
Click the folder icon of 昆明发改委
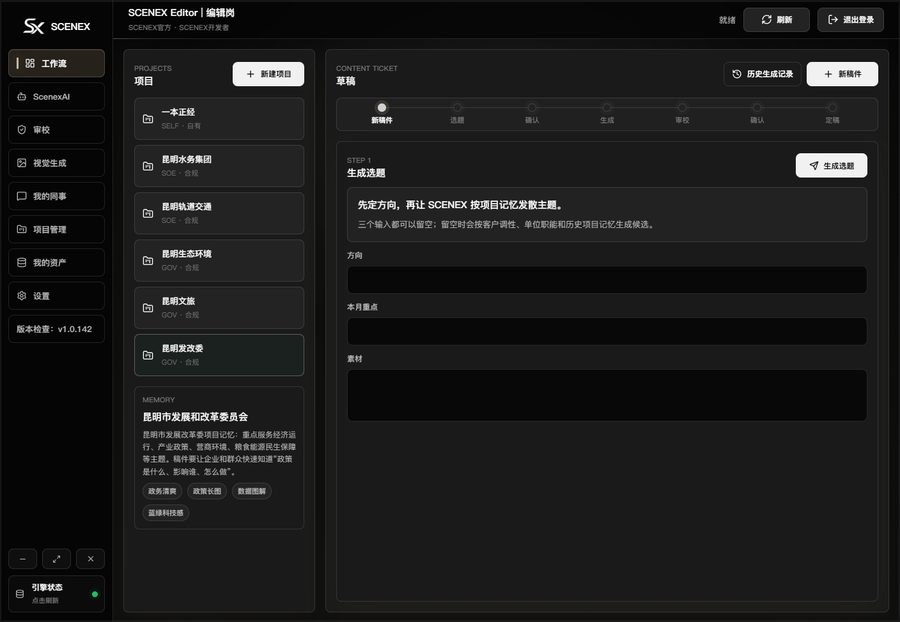pyautogui.click(x=148, y=355)
